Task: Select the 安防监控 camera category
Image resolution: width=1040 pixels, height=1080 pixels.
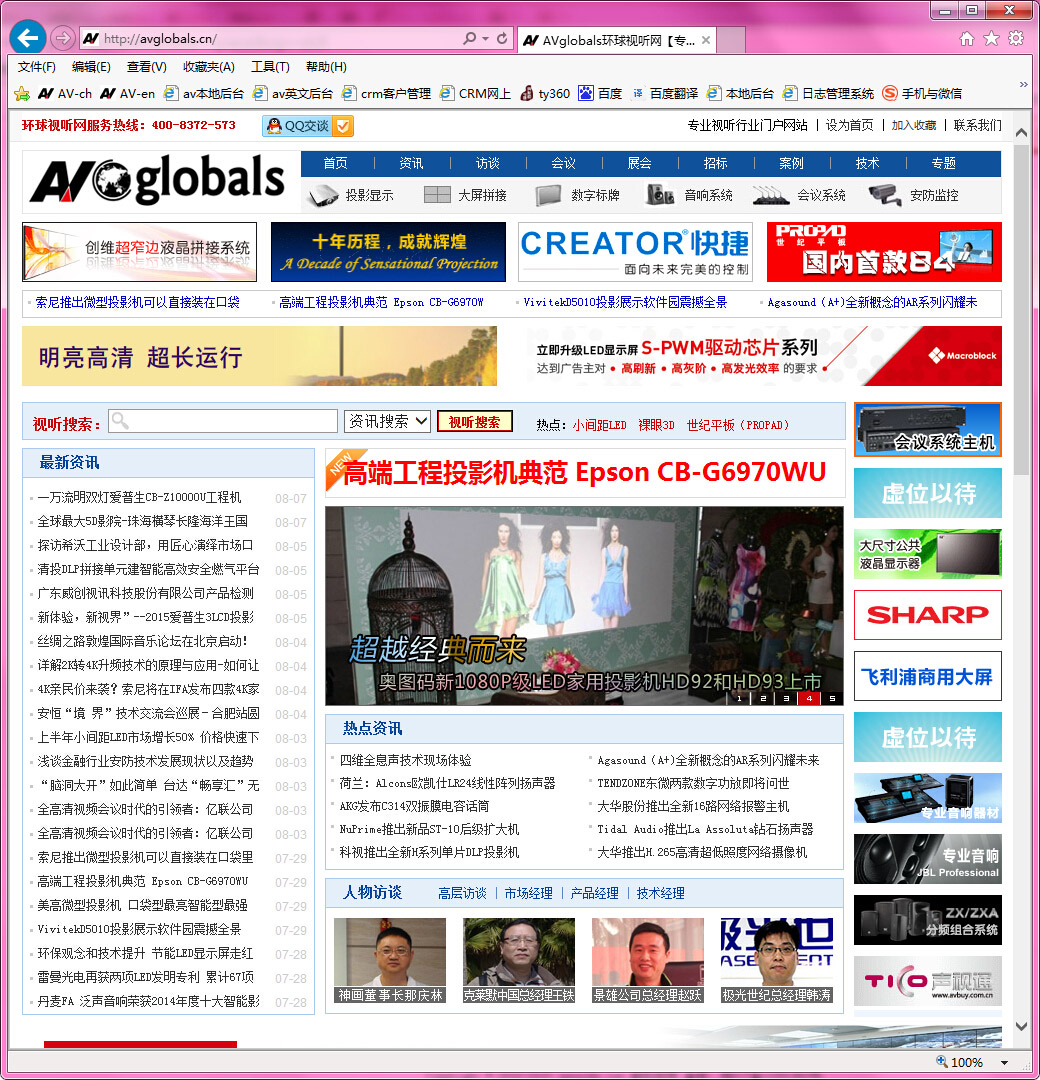Action: pos(913,196)
